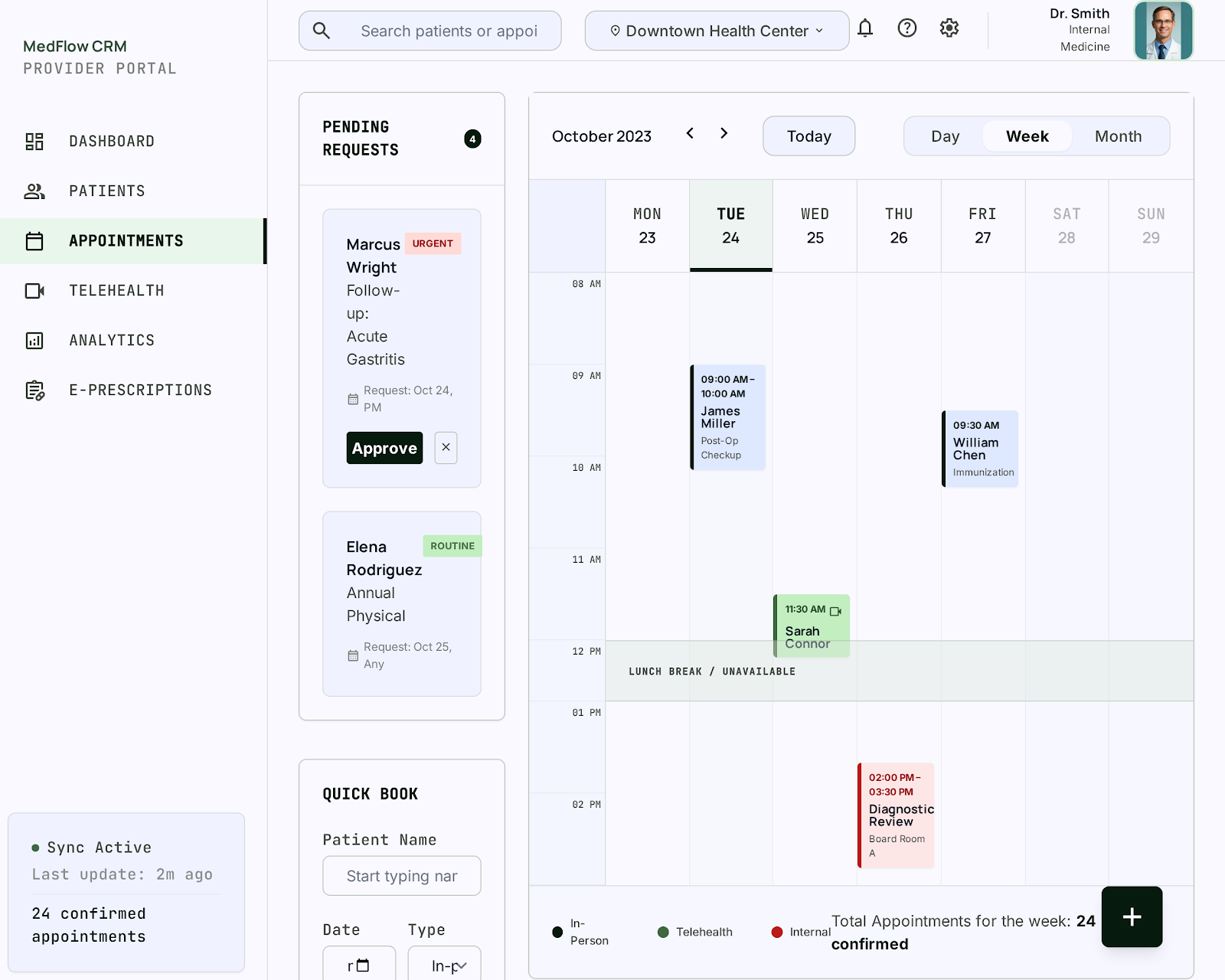
Task: Click the Lunch Break / Unavailable block
Action: pos(900,671)
